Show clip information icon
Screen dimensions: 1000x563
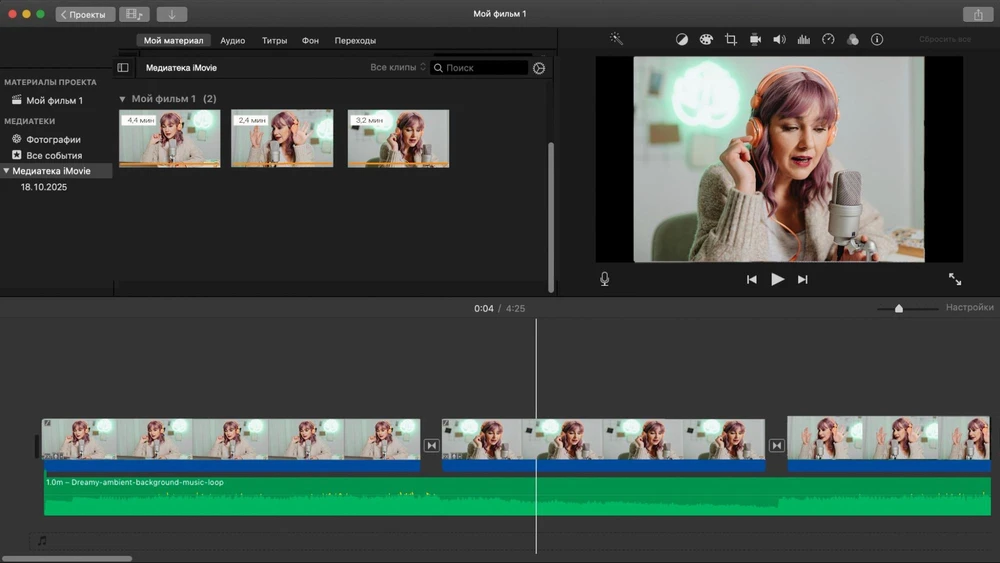click(877, 40)
